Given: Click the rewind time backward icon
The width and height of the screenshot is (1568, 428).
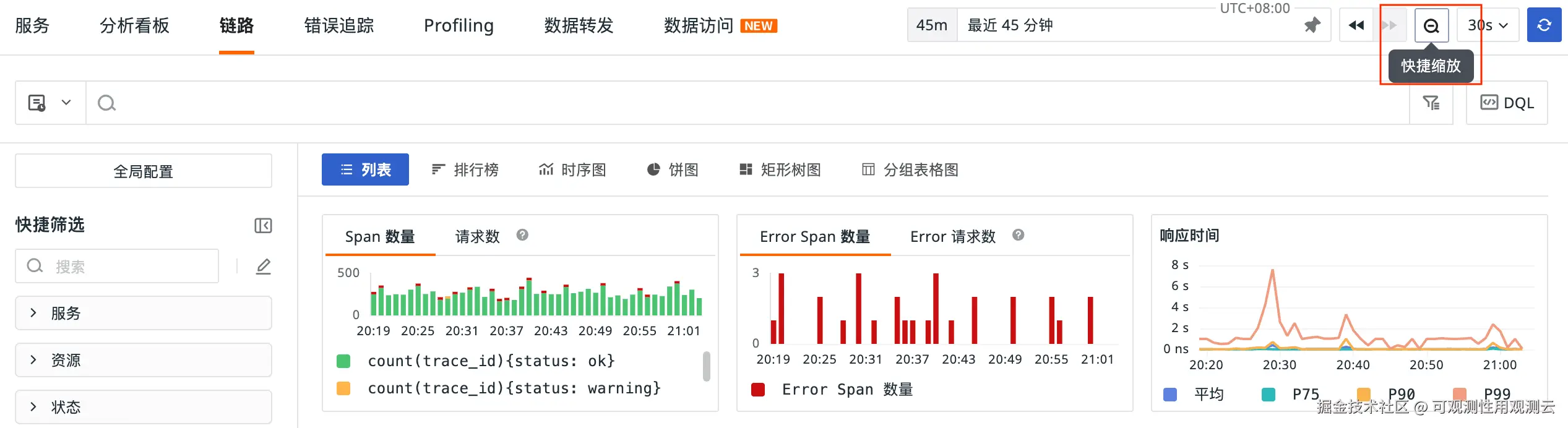Looking at the screenshot, I should point(1356,25).
